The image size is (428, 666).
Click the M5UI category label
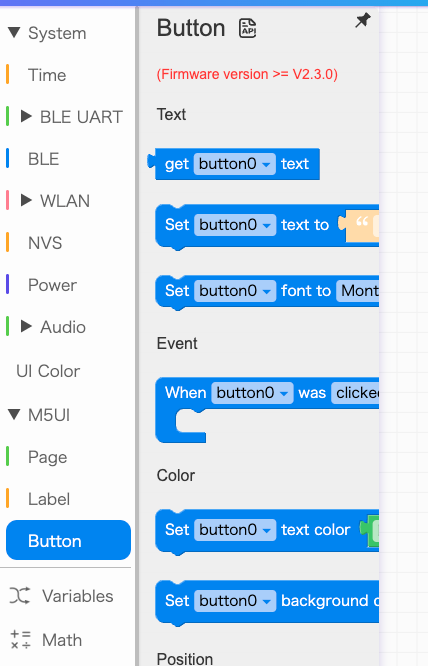(49, 415)
